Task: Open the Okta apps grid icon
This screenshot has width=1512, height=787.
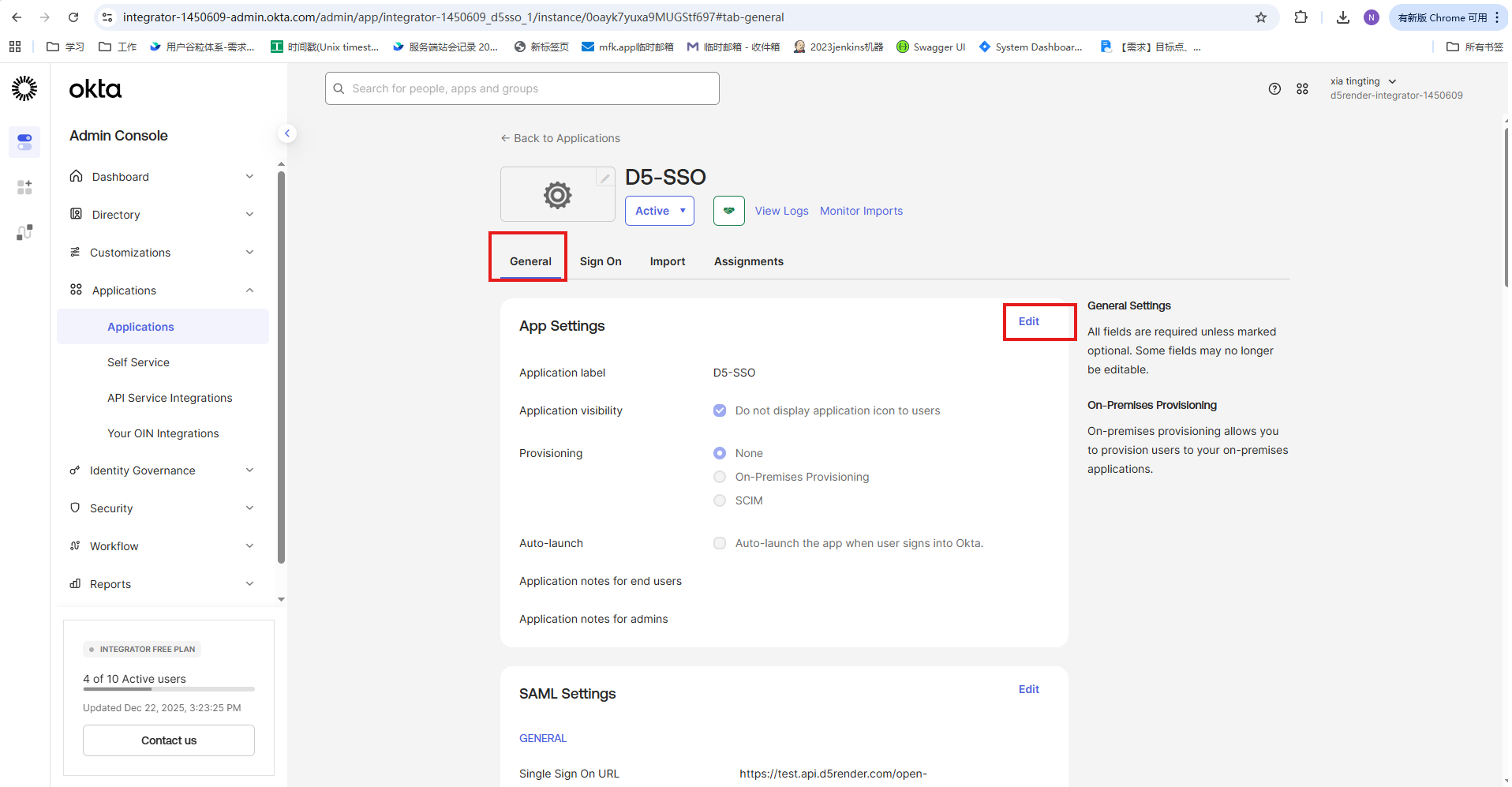Action: (1302, 89)
